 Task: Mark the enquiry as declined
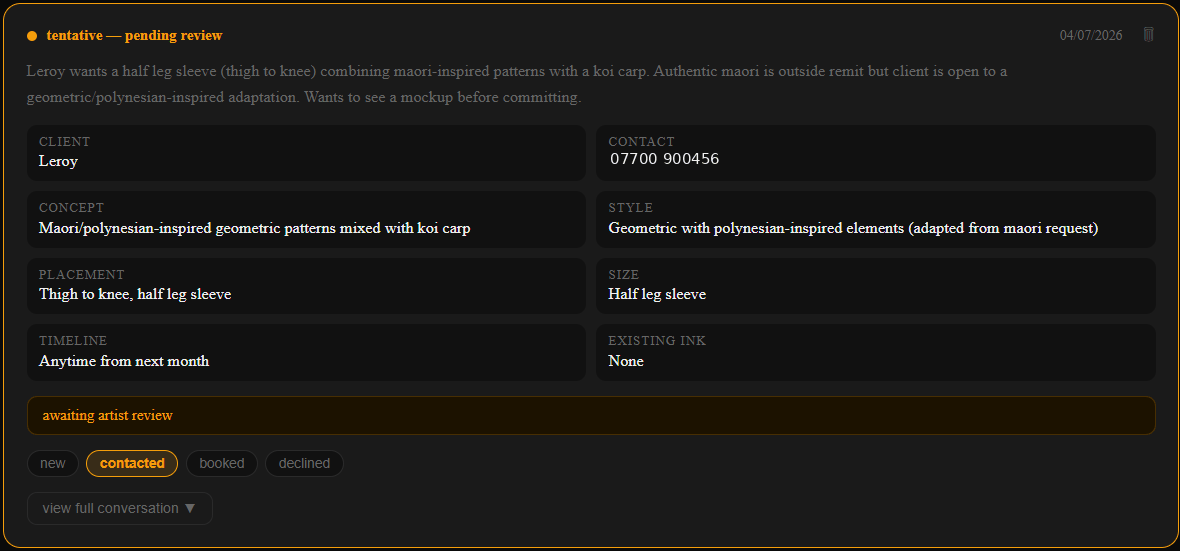pos(304,463)
